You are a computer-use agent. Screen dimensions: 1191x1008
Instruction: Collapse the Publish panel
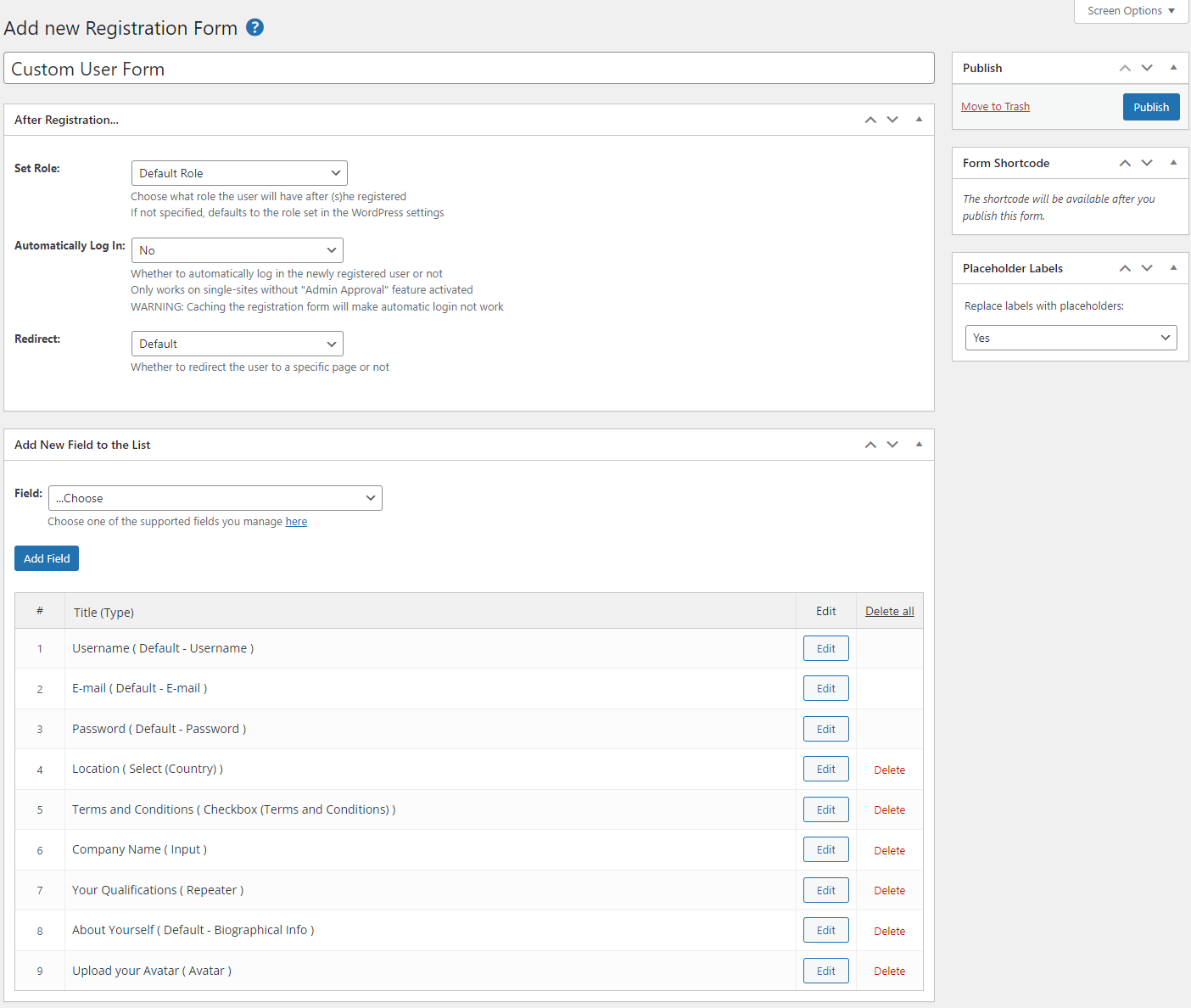click(x=1173, y=68)
